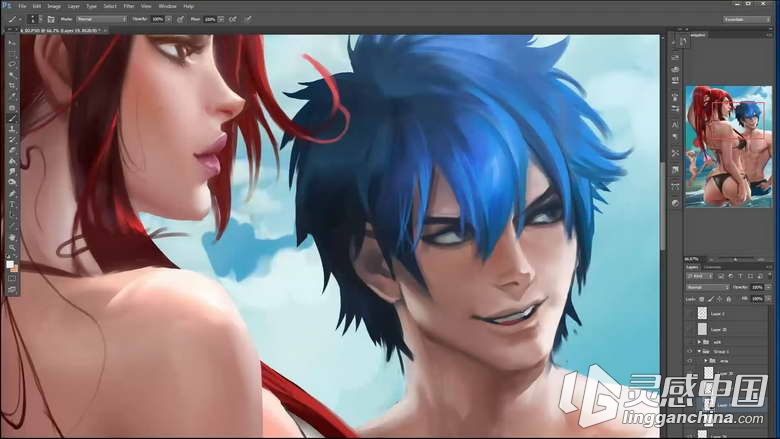Filter layers by type layers

click(x=740, y=275)
